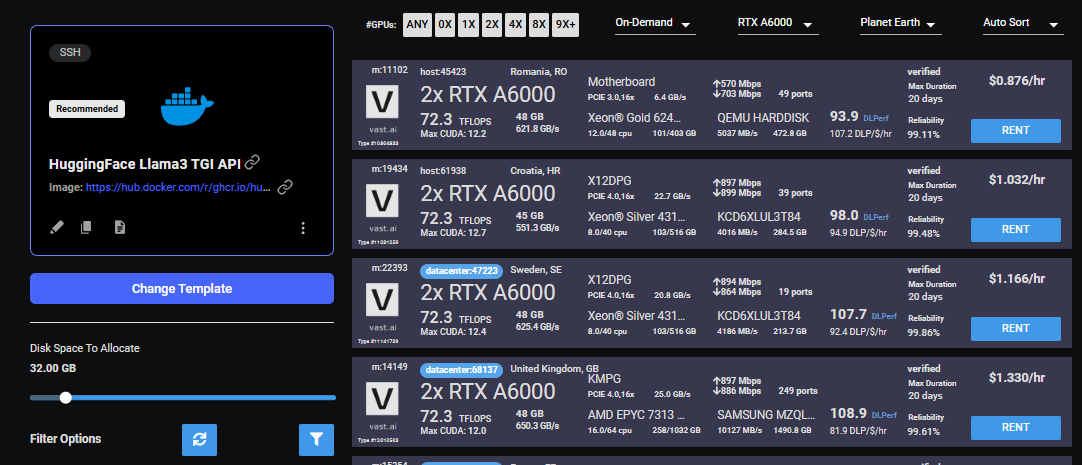Open the template readme document icon
1082x465 pixels.
click(120, 227)
